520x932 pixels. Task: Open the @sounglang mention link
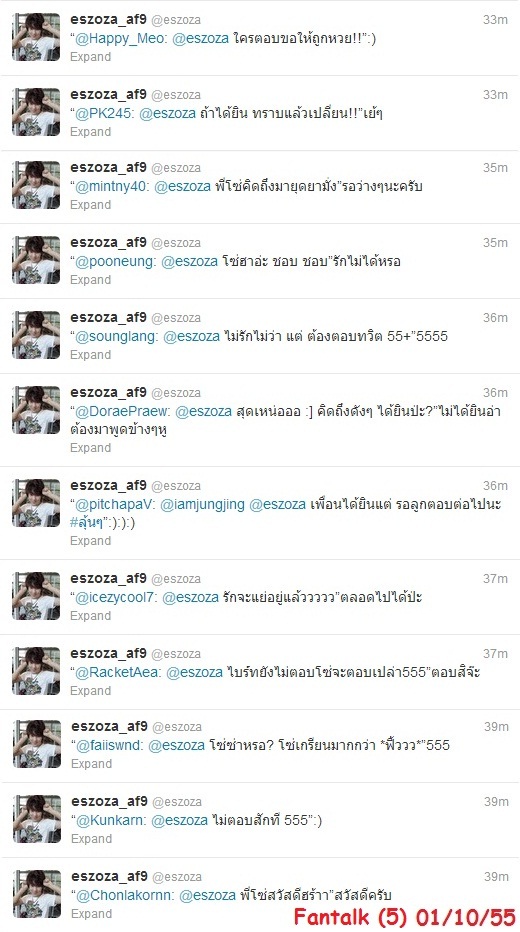[117, 336]
